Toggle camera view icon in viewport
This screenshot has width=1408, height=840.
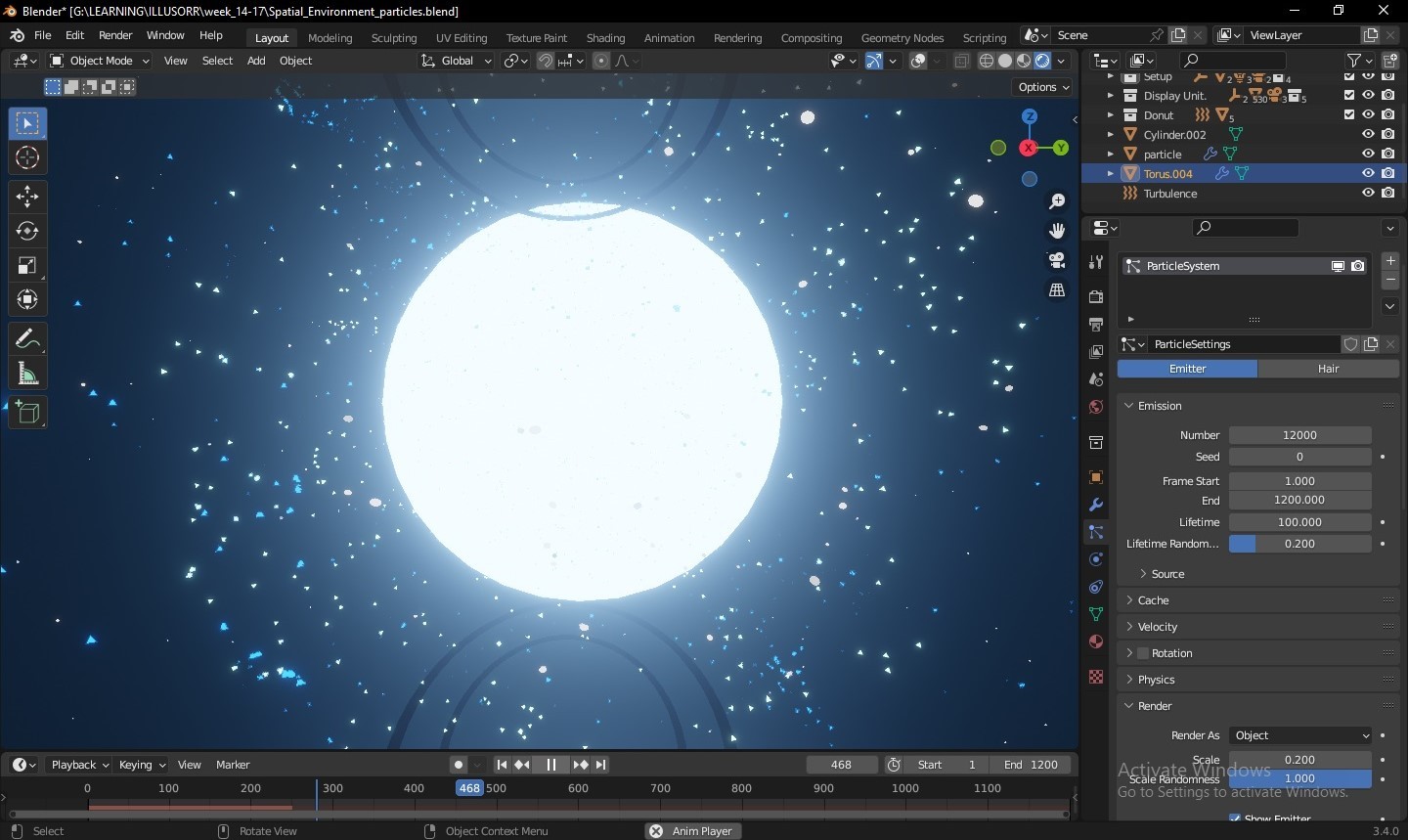click(1057, 260)
